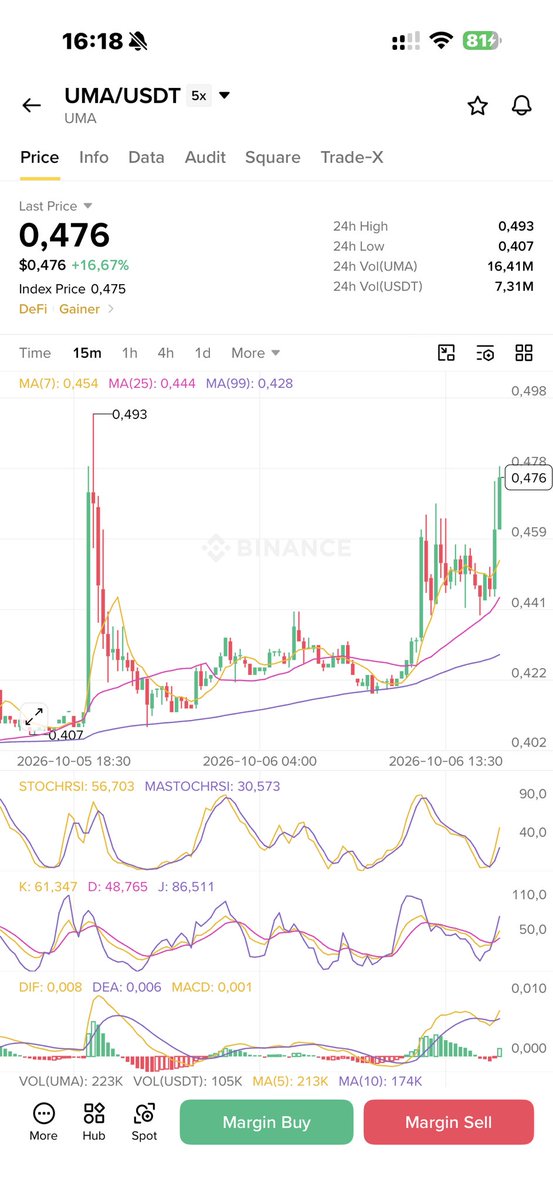
Task: Tap the DeFi tag link
Action: 33,309
